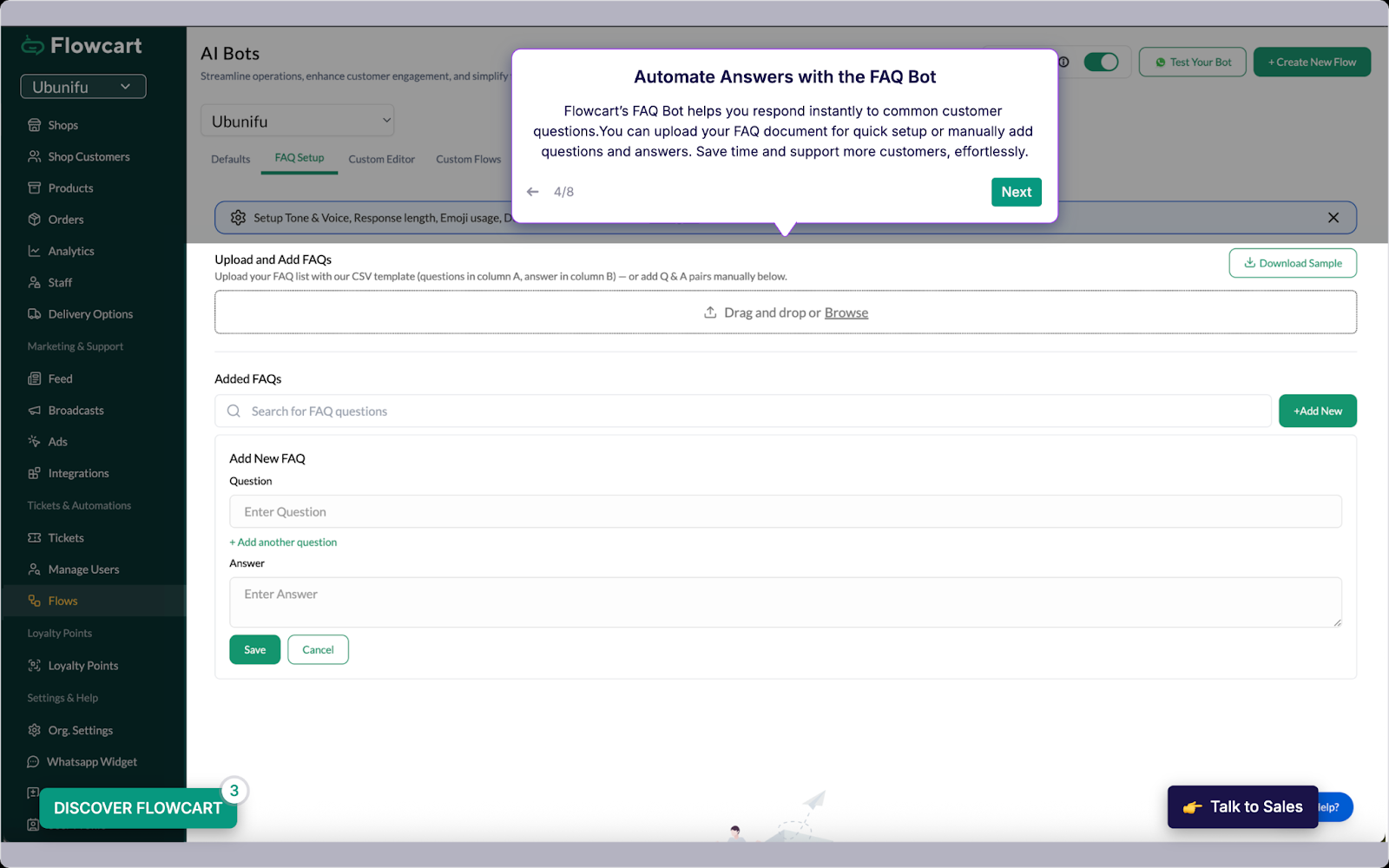Click the info icon beside toggle
Image resolution: width=1389 pixels, height=868 pixels.
pos(1064,62)
